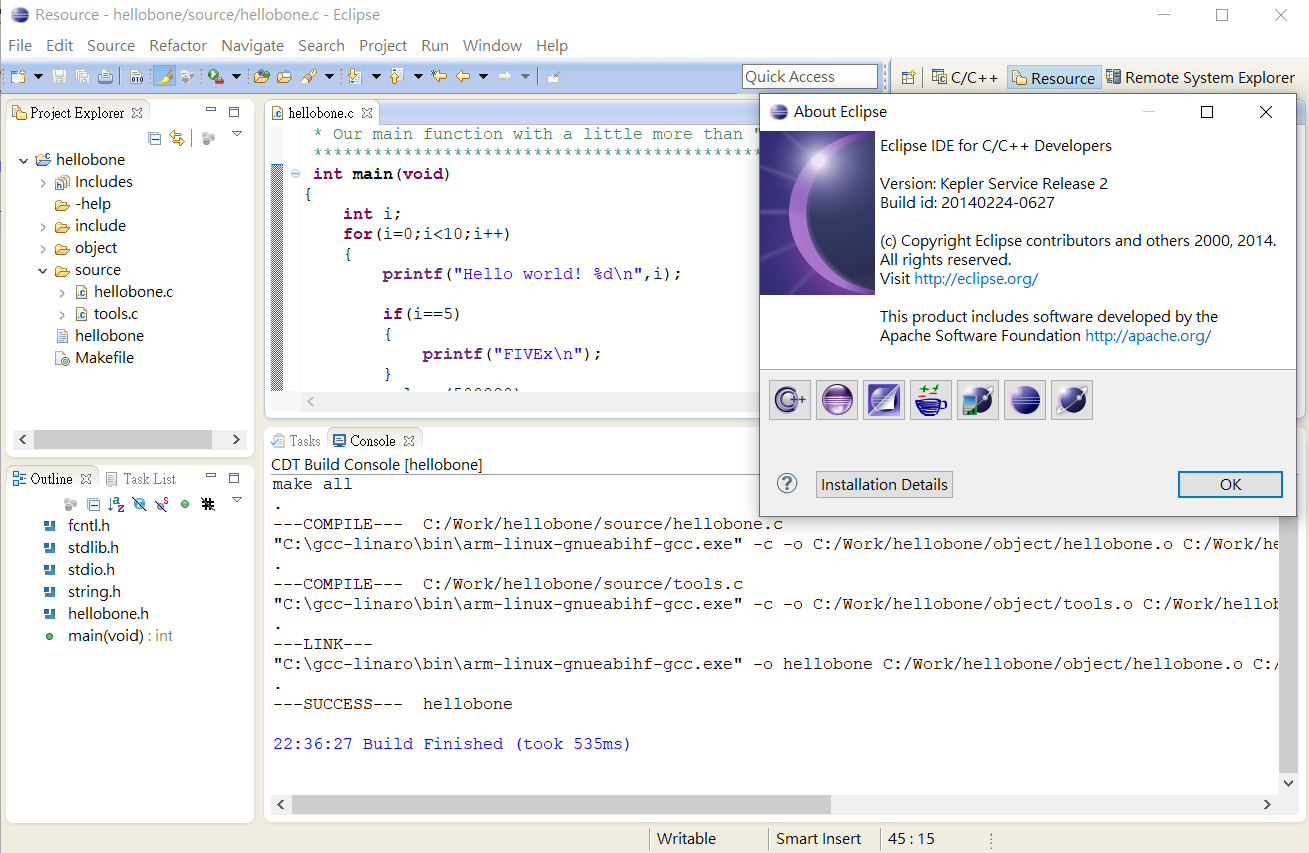Screen dimensions: 1309x853
Task: Click the teacup plug-in icon in About dialog
Action: point(930,400)
